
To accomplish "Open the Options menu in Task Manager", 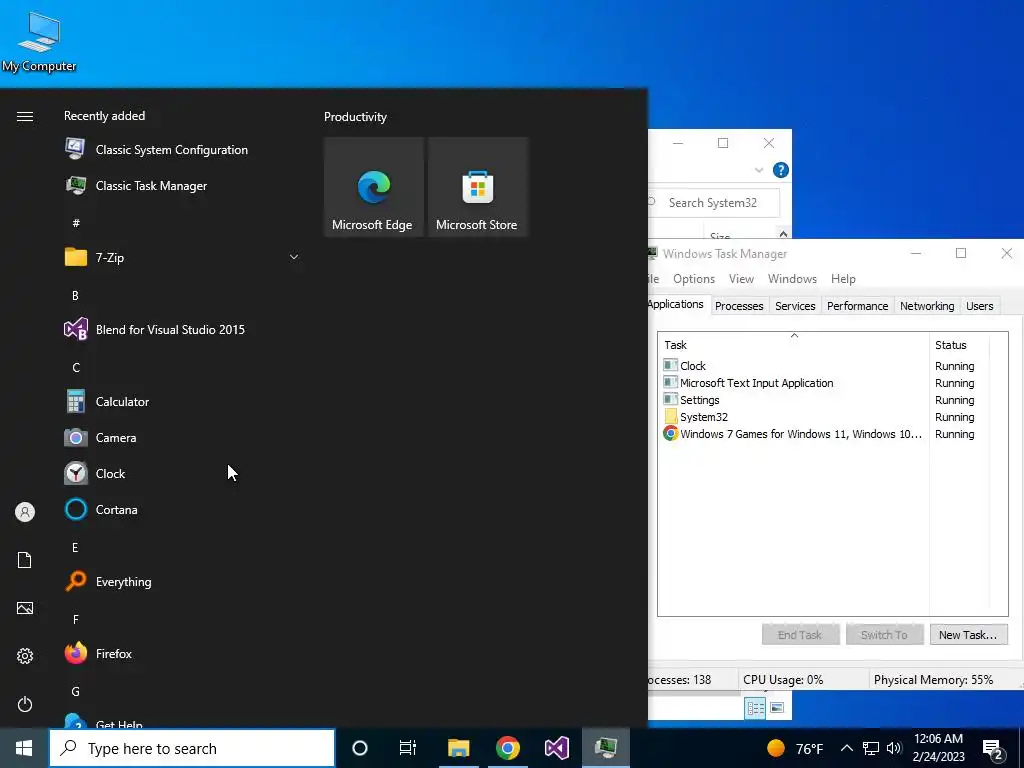I will coord(694,279).
